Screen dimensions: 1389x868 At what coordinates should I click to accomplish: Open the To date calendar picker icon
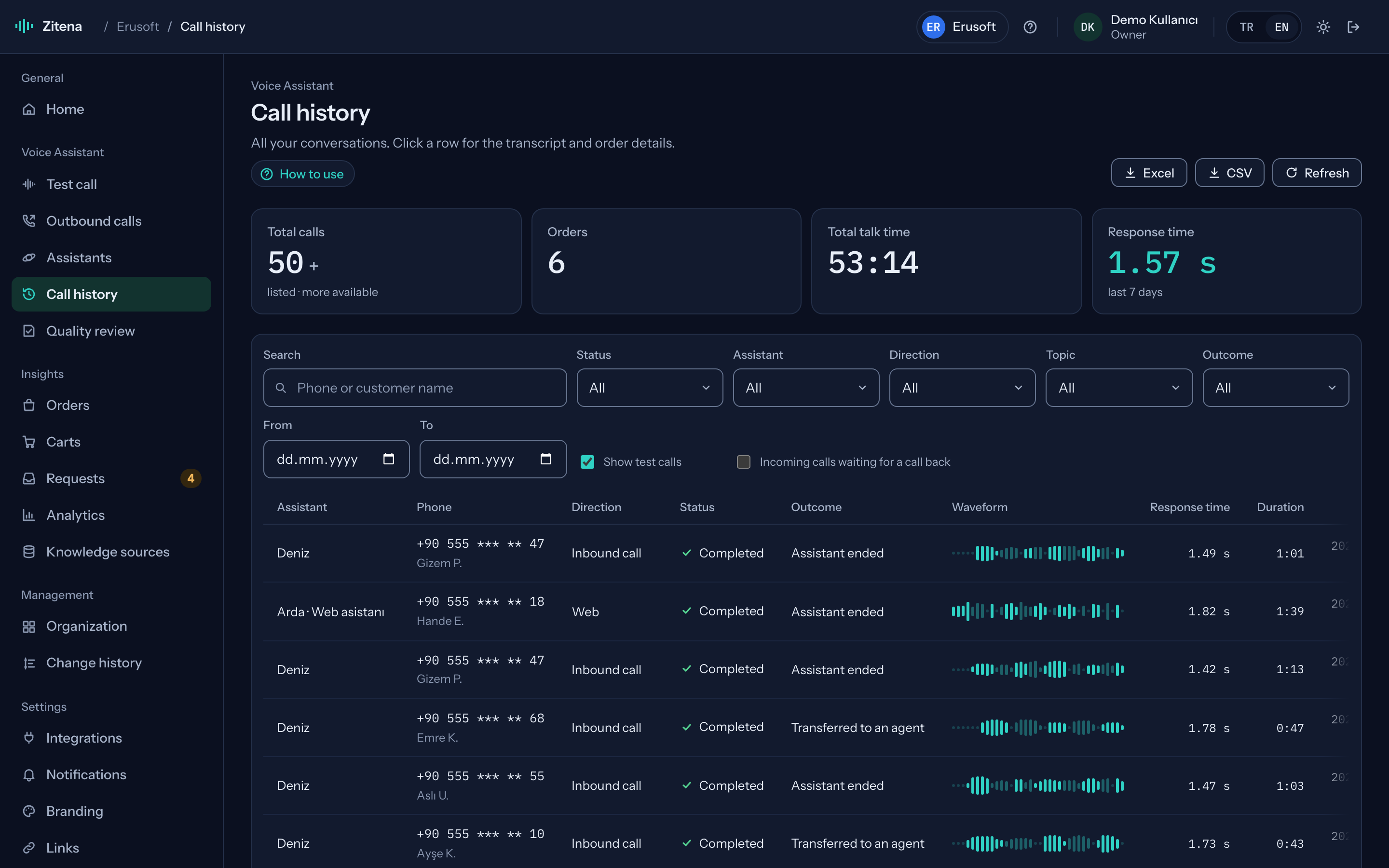(546, 459)
